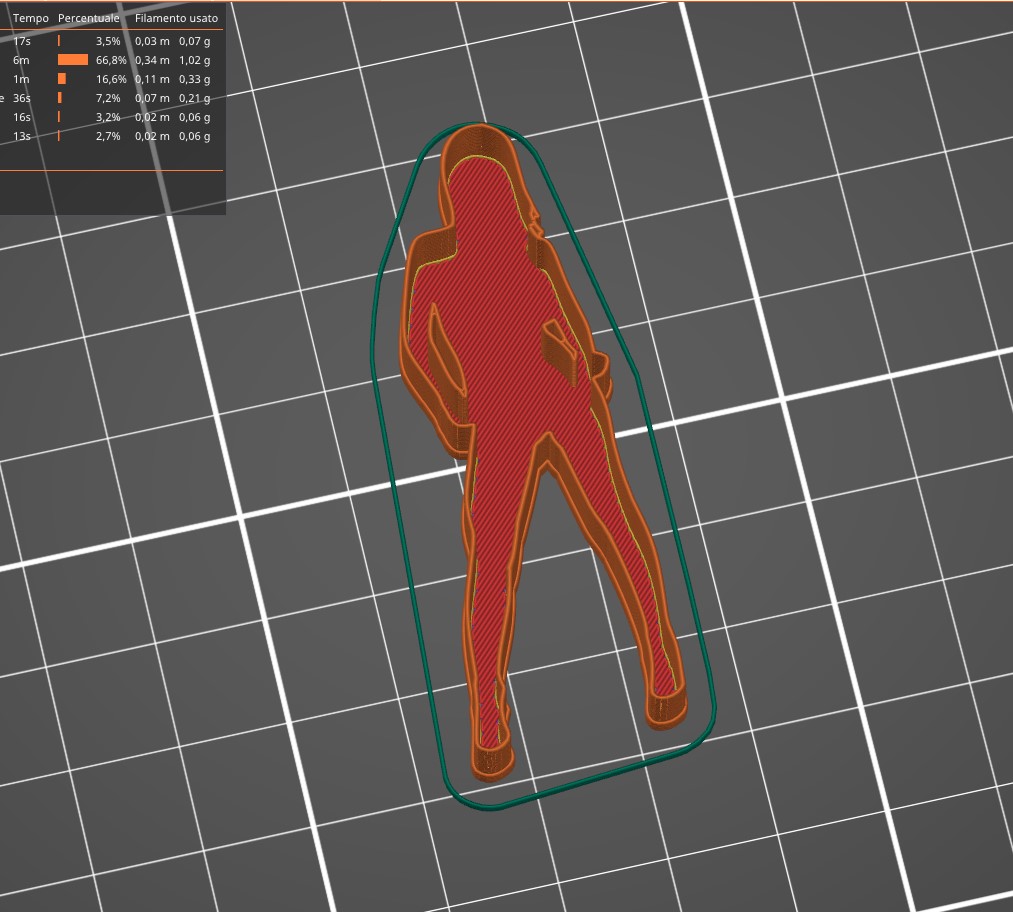Screen dimensions: 1013x912
Task: Click the Filamento usato column header
Action: click(176, 17)
